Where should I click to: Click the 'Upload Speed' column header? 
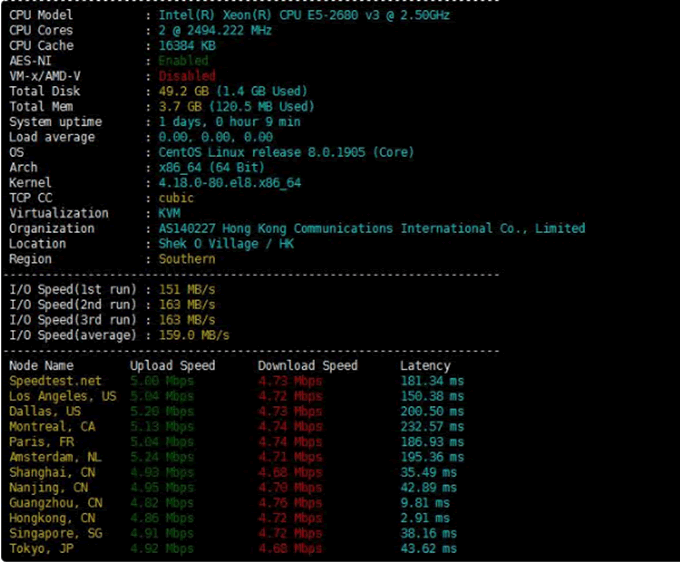(172, 366)
